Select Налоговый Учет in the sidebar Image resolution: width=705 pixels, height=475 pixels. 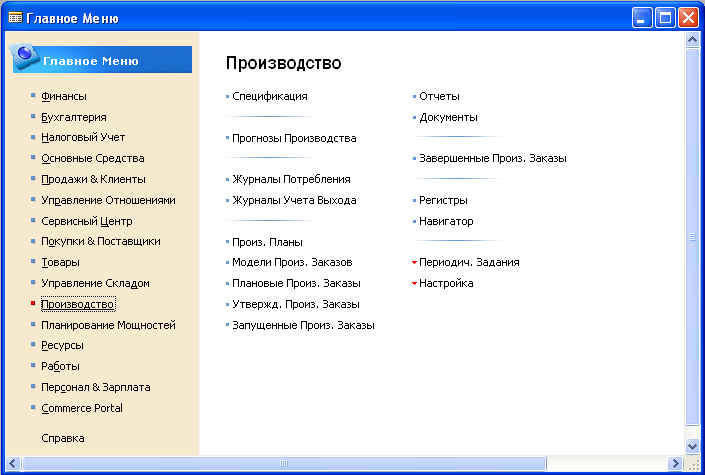83,137
